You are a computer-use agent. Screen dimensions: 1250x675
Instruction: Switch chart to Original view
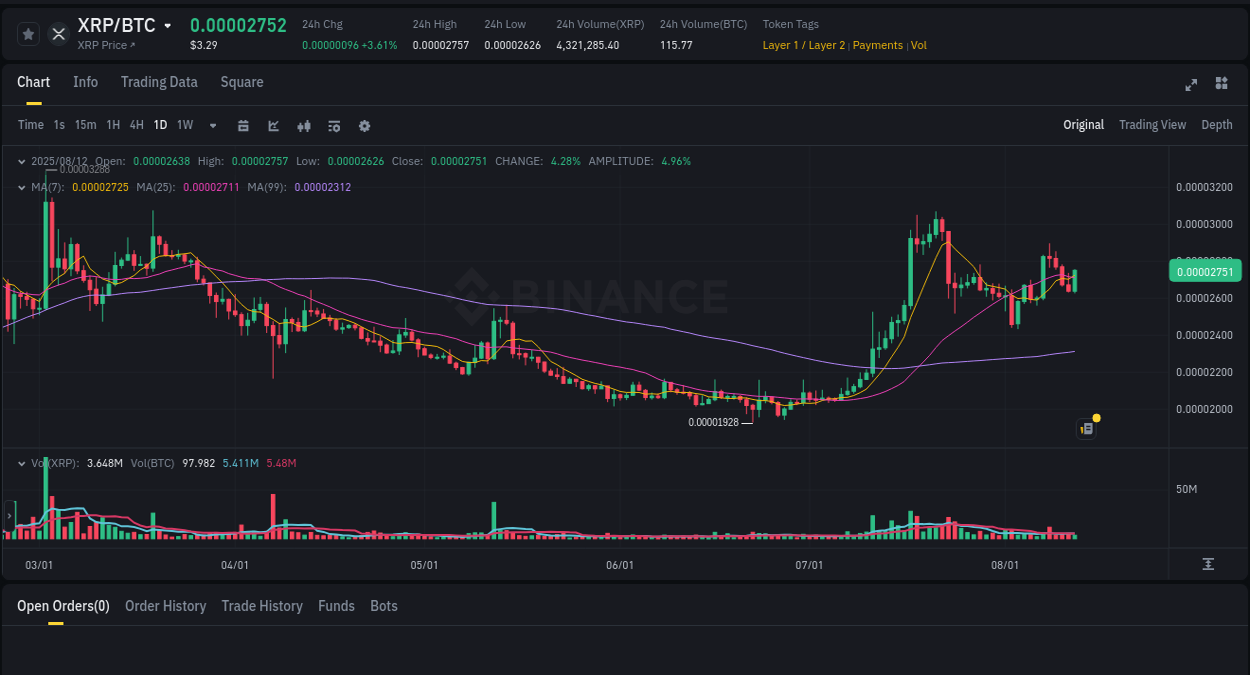point(1083,125)
